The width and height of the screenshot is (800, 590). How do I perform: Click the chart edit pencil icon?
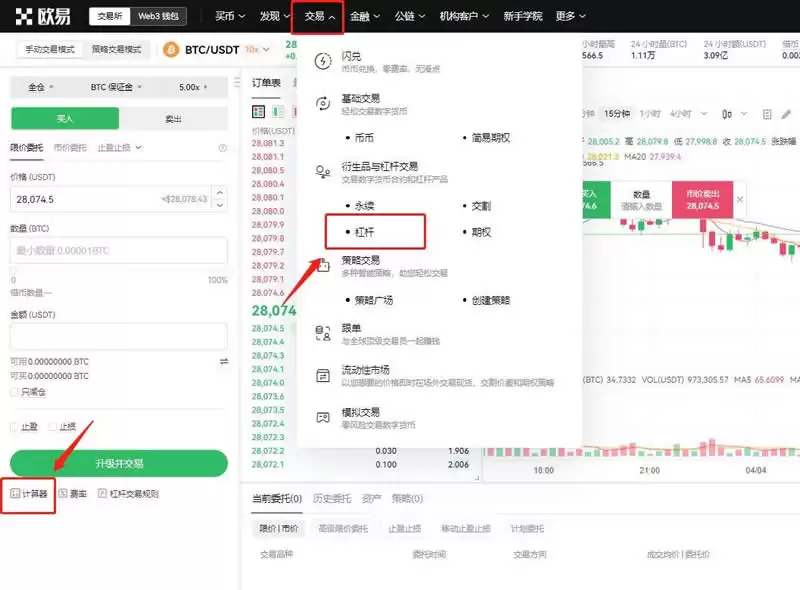[786, 115]
